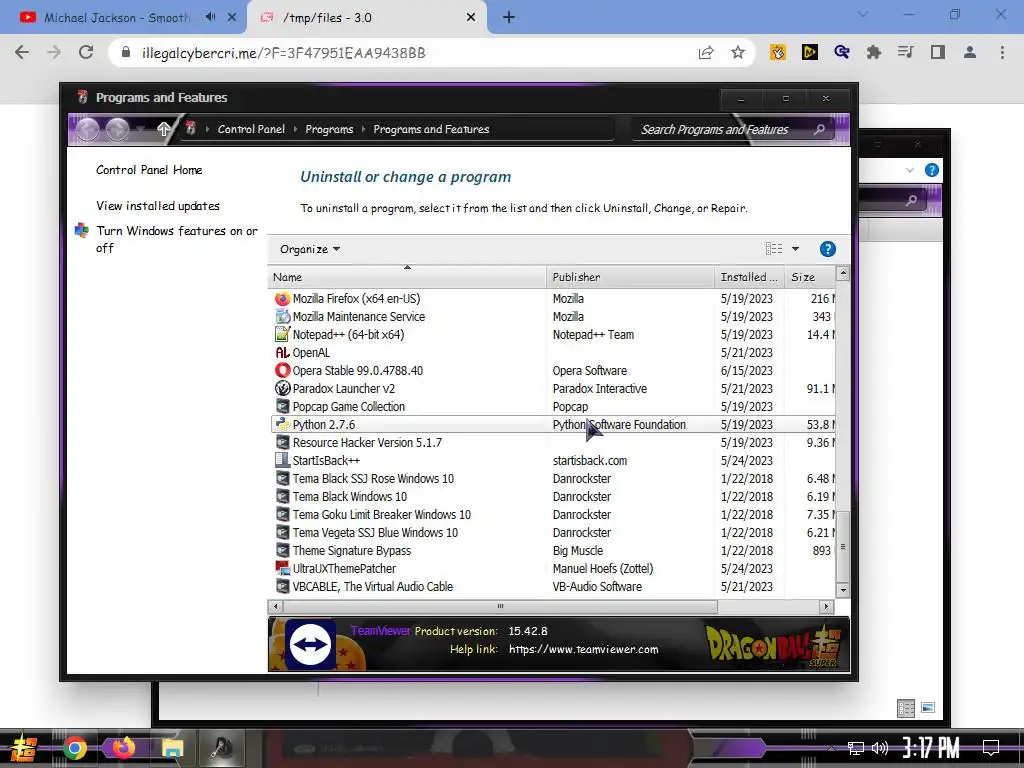Sort by Publisher column header
This screenshot has height=768, width=1024.
pos(630,277)
